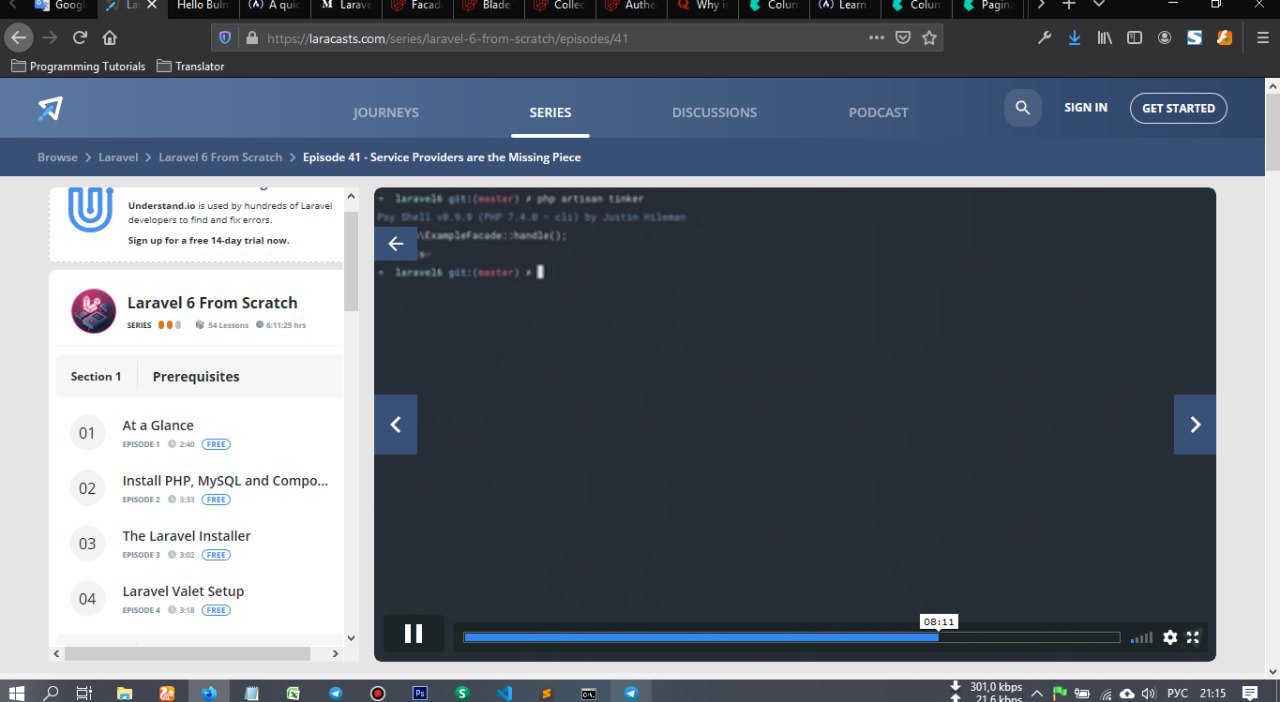Go back to the previous browser page

click(x=18, y=38)
